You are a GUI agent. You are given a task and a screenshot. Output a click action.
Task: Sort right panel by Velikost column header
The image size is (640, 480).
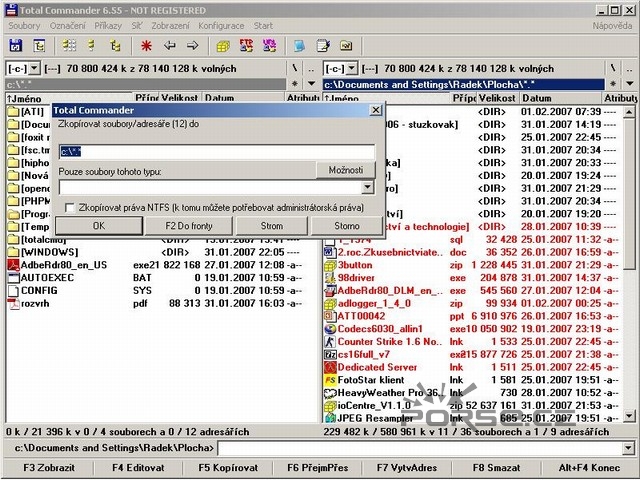[498, 98]
